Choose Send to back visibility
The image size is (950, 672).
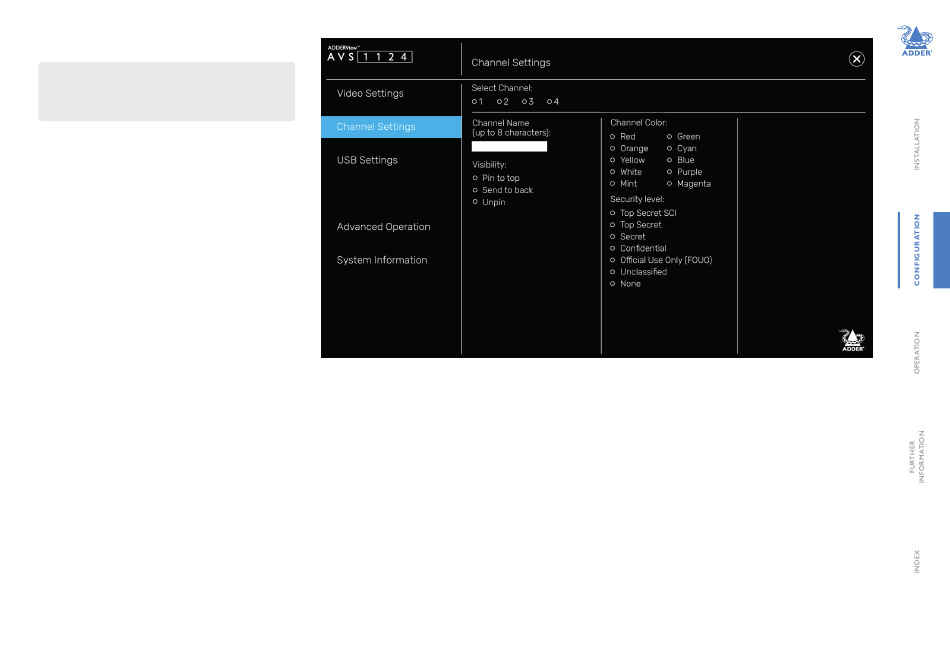pyautogui.click(x=475, y=190)
